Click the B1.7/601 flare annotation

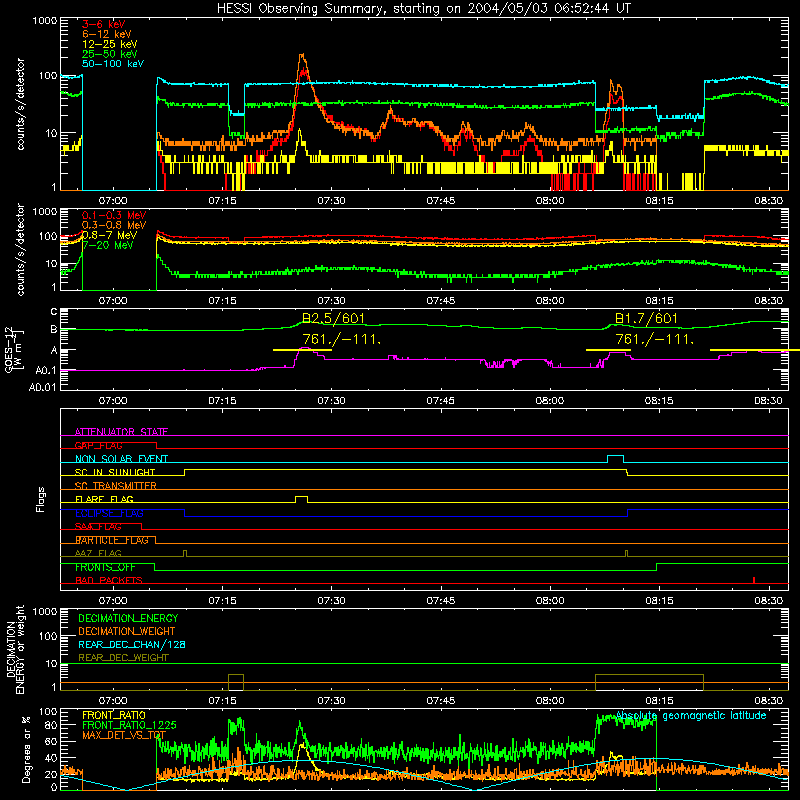pos(646,319)
